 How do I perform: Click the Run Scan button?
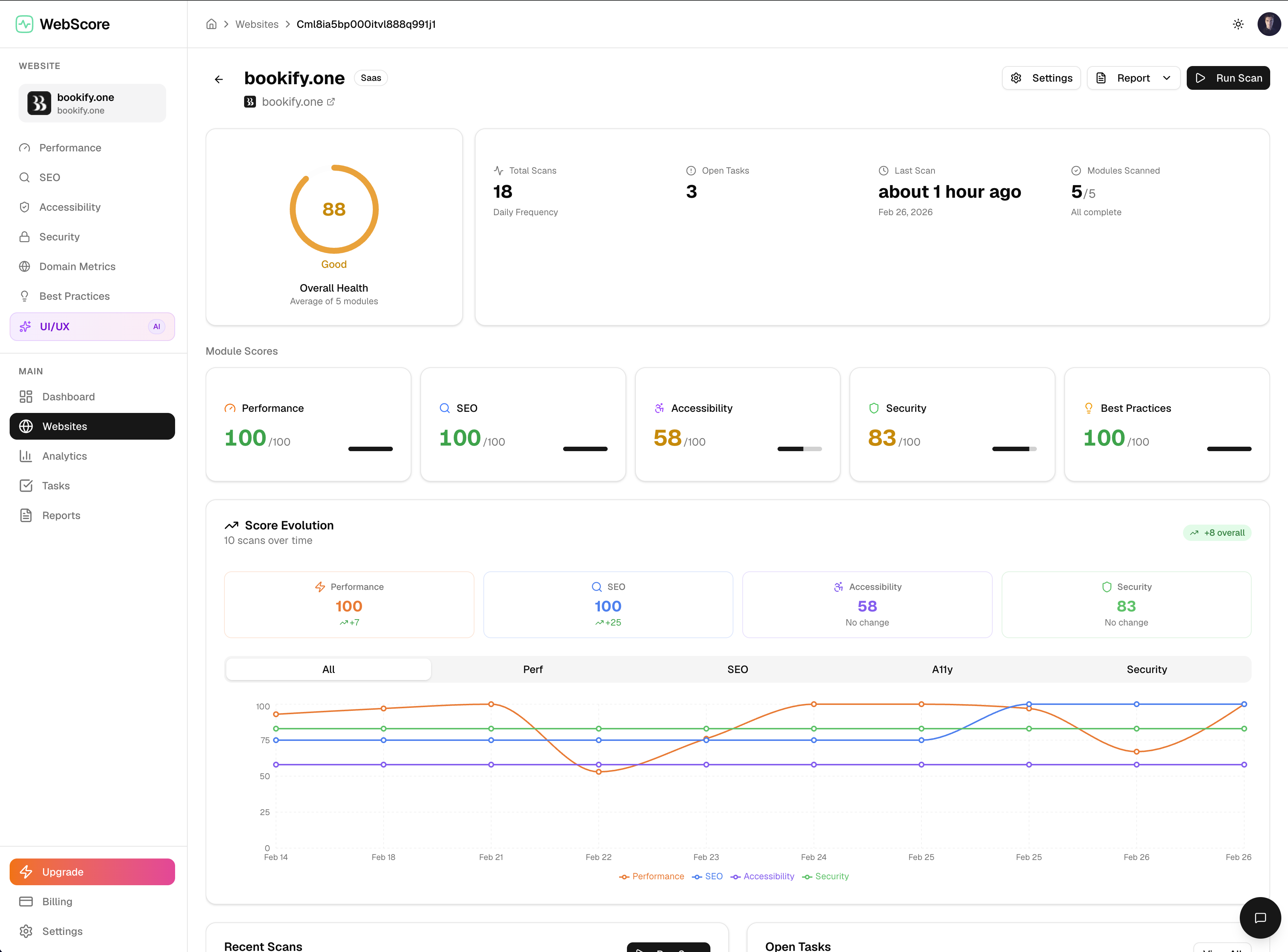coord(1228,77)
